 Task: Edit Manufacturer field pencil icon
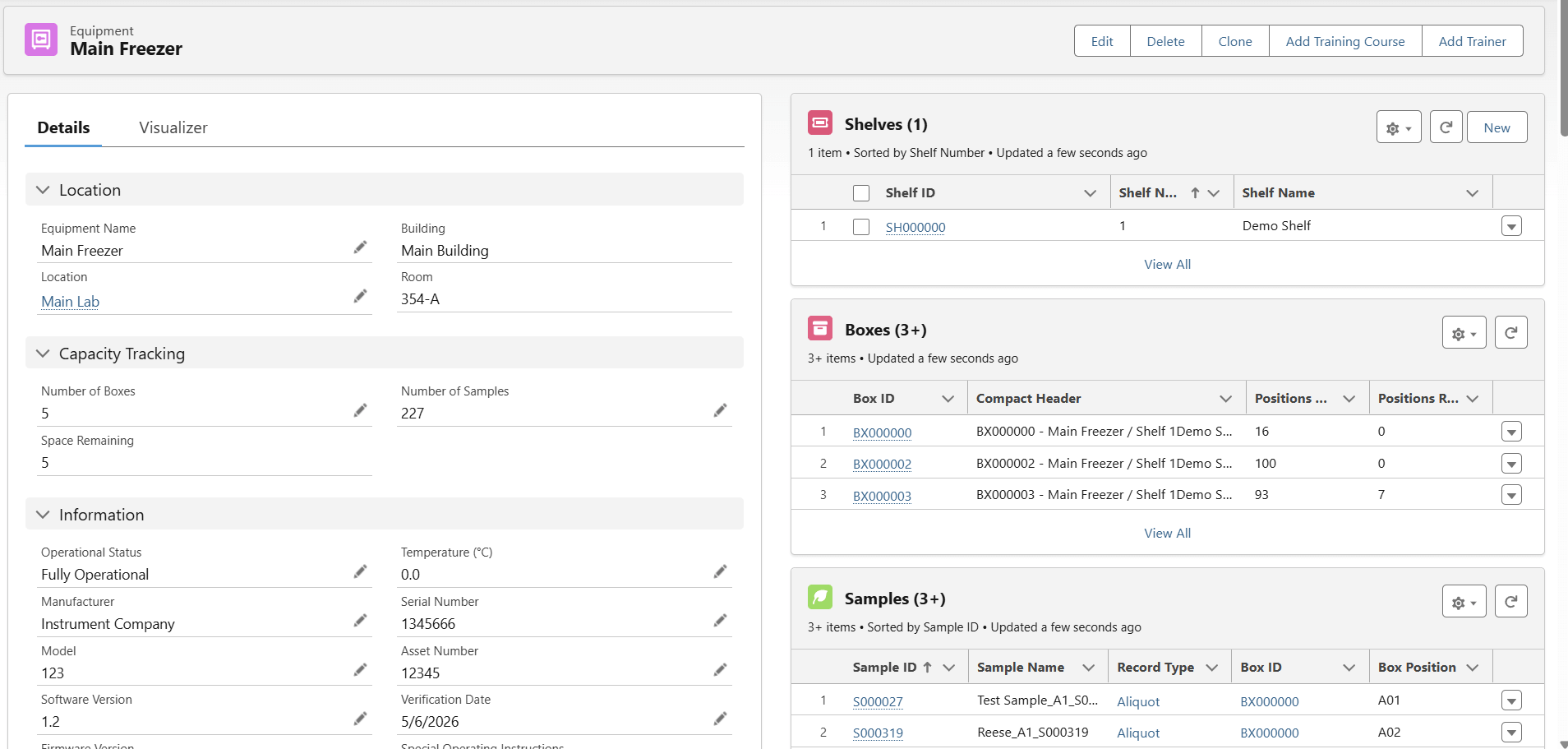coord(360,621)
